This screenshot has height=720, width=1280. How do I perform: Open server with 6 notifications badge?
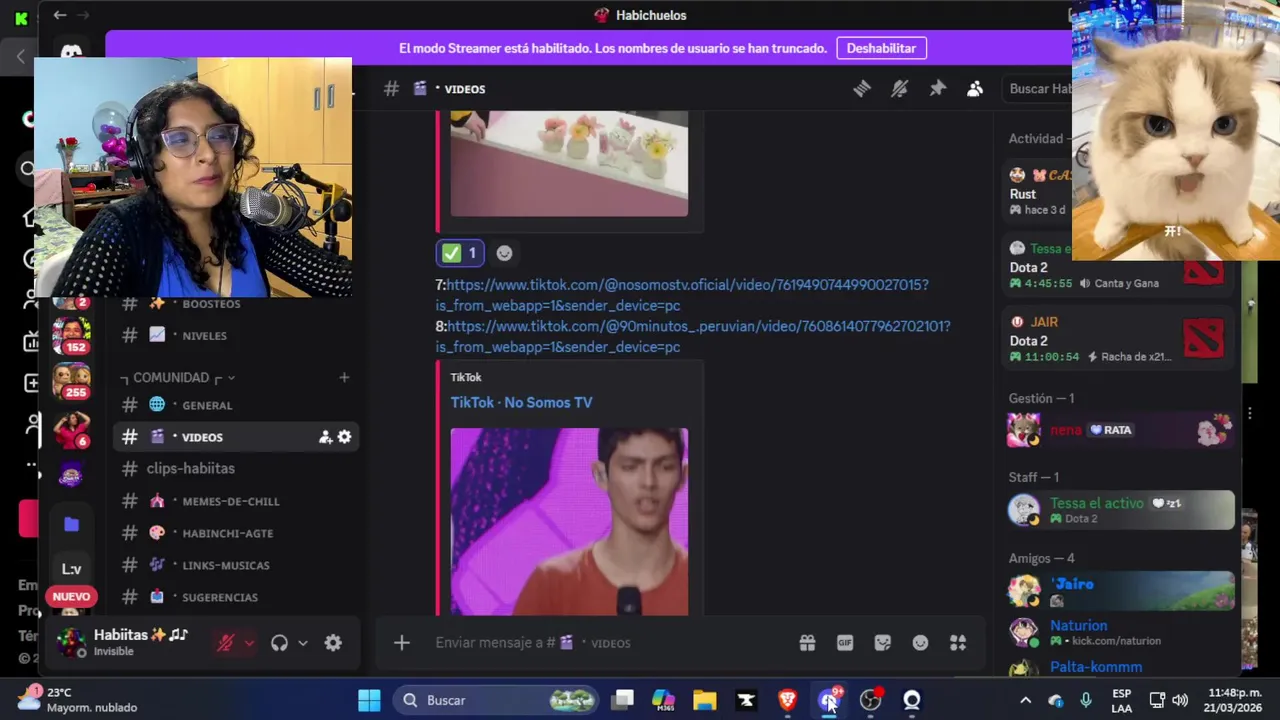72,430
